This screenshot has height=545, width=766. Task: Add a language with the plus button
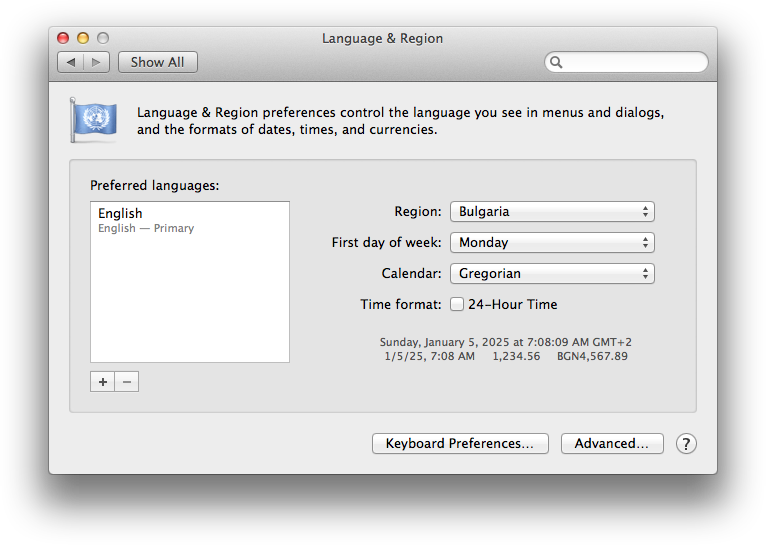click(x=102, y=382)
